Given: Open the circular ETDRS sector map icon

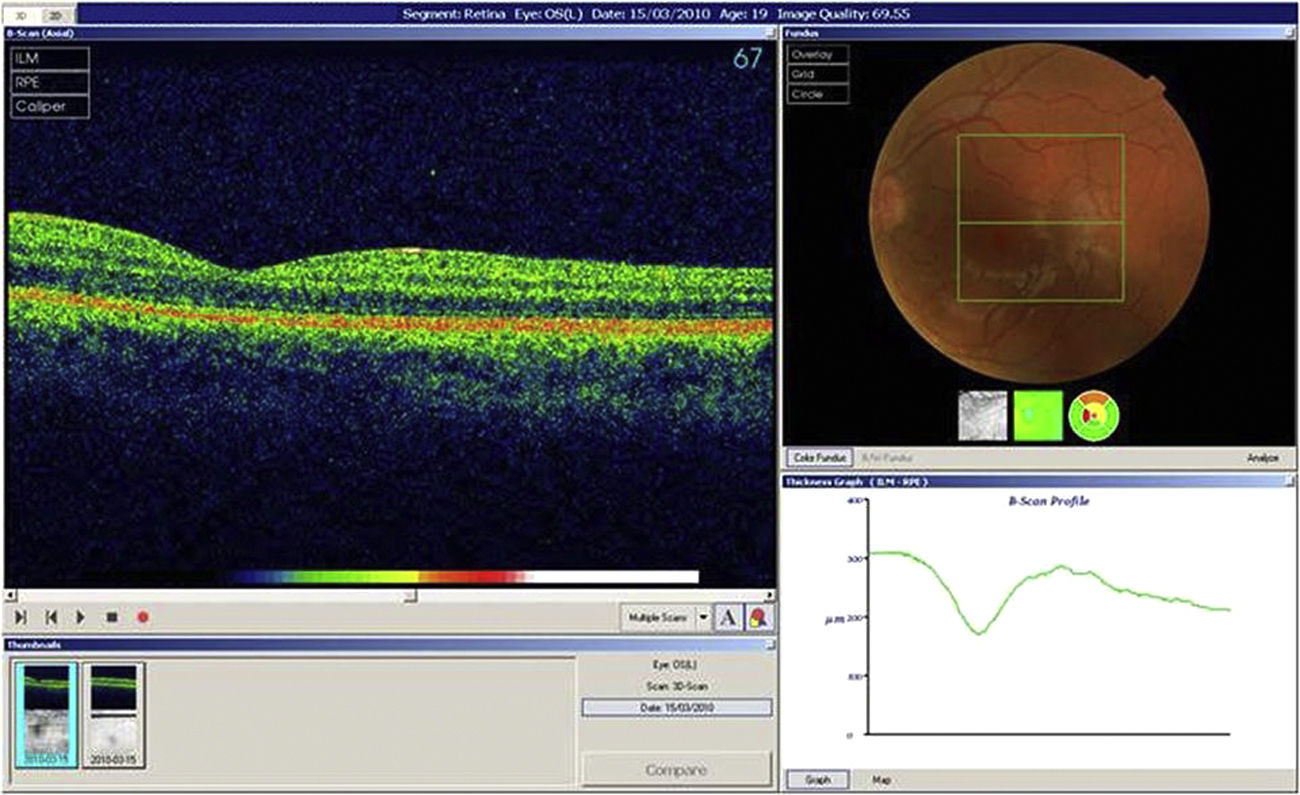Looking at the screenshot, I should pyautogui.click(x=1094, y=415).
